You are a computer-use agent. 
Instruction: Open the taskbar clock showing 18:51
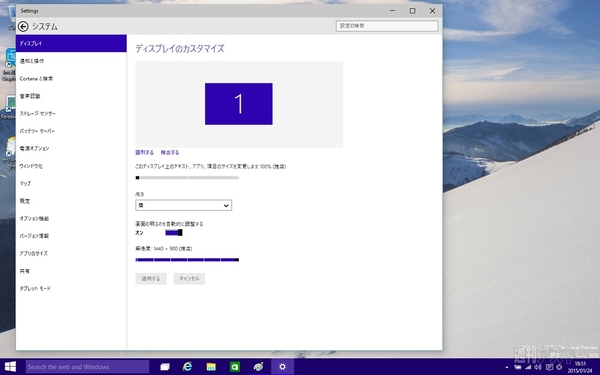(580, 367)
